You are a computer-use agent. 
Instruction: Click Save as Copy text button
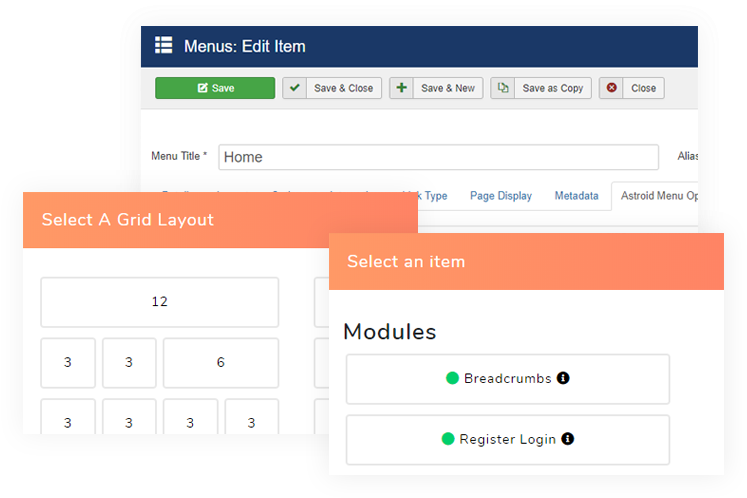[553, 88]
